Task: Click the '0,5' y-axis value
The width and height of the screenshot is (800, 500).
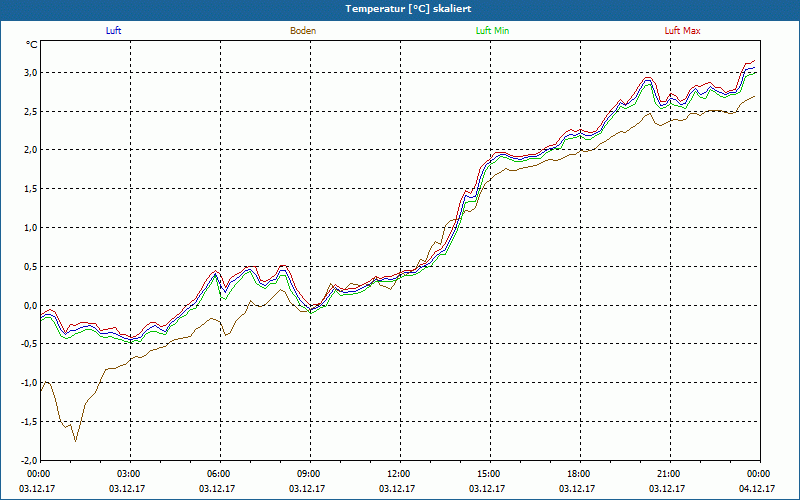Action: click(x=31, y=266)
